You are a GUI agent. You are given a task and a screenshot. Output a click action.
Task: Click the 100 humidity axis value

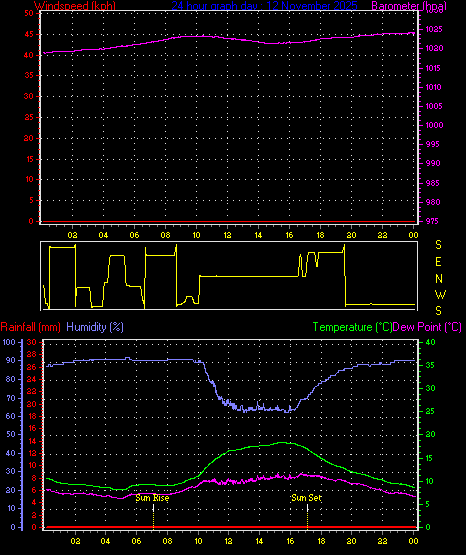9,342
